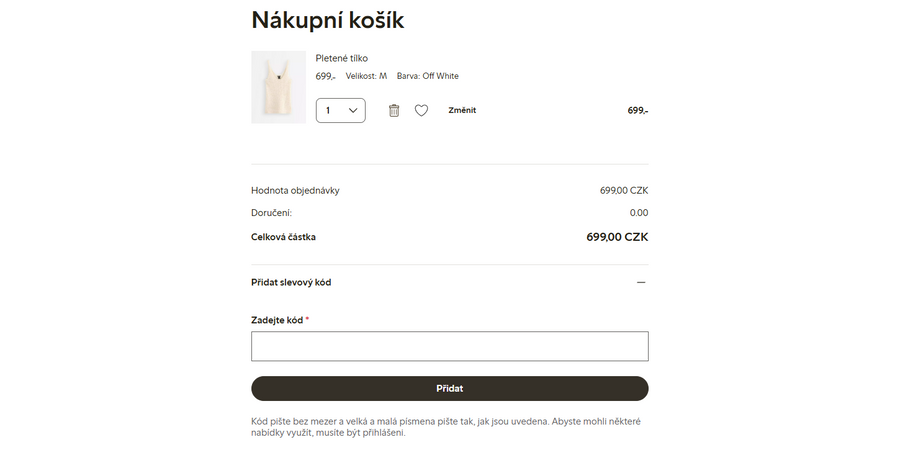The height and width of the screenshot is (450, 900).
Task: Select the "Barva: Off White" color text
Action: [428, 76]
